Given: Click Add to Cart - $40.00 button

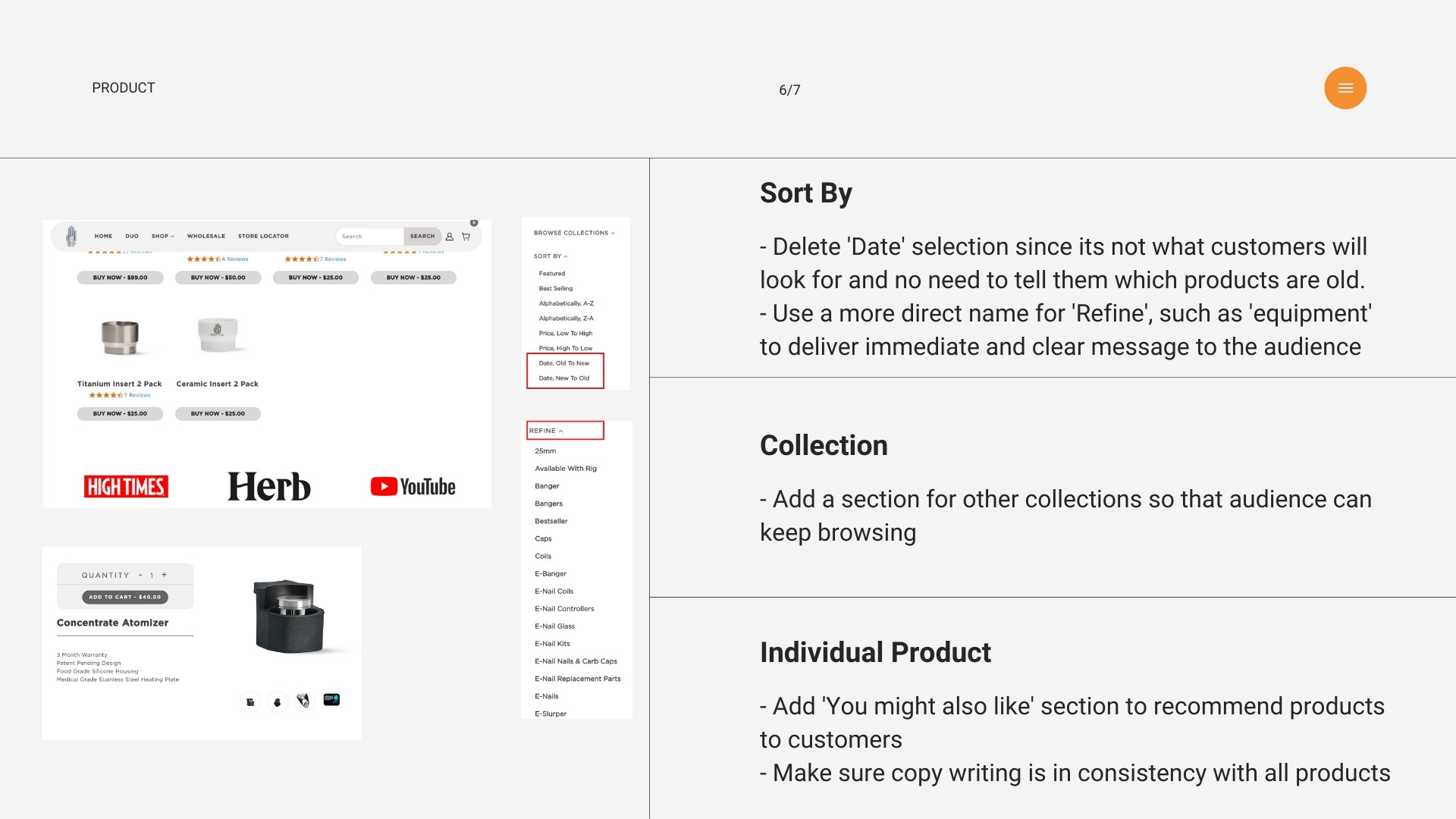Looking at the screenshot, I should click(125, 597).
